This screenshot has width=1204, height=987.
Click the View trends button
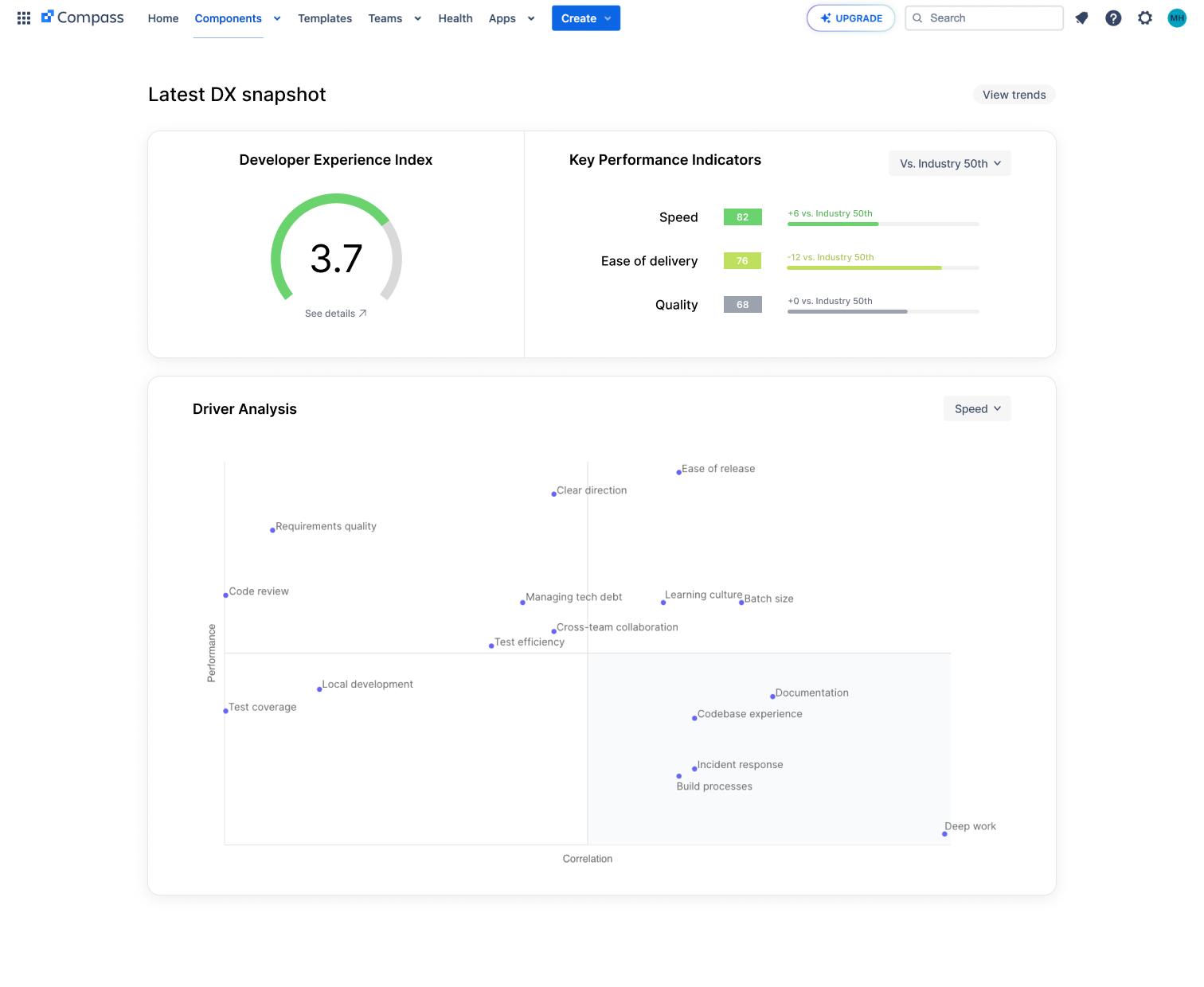pos(1014,94)
